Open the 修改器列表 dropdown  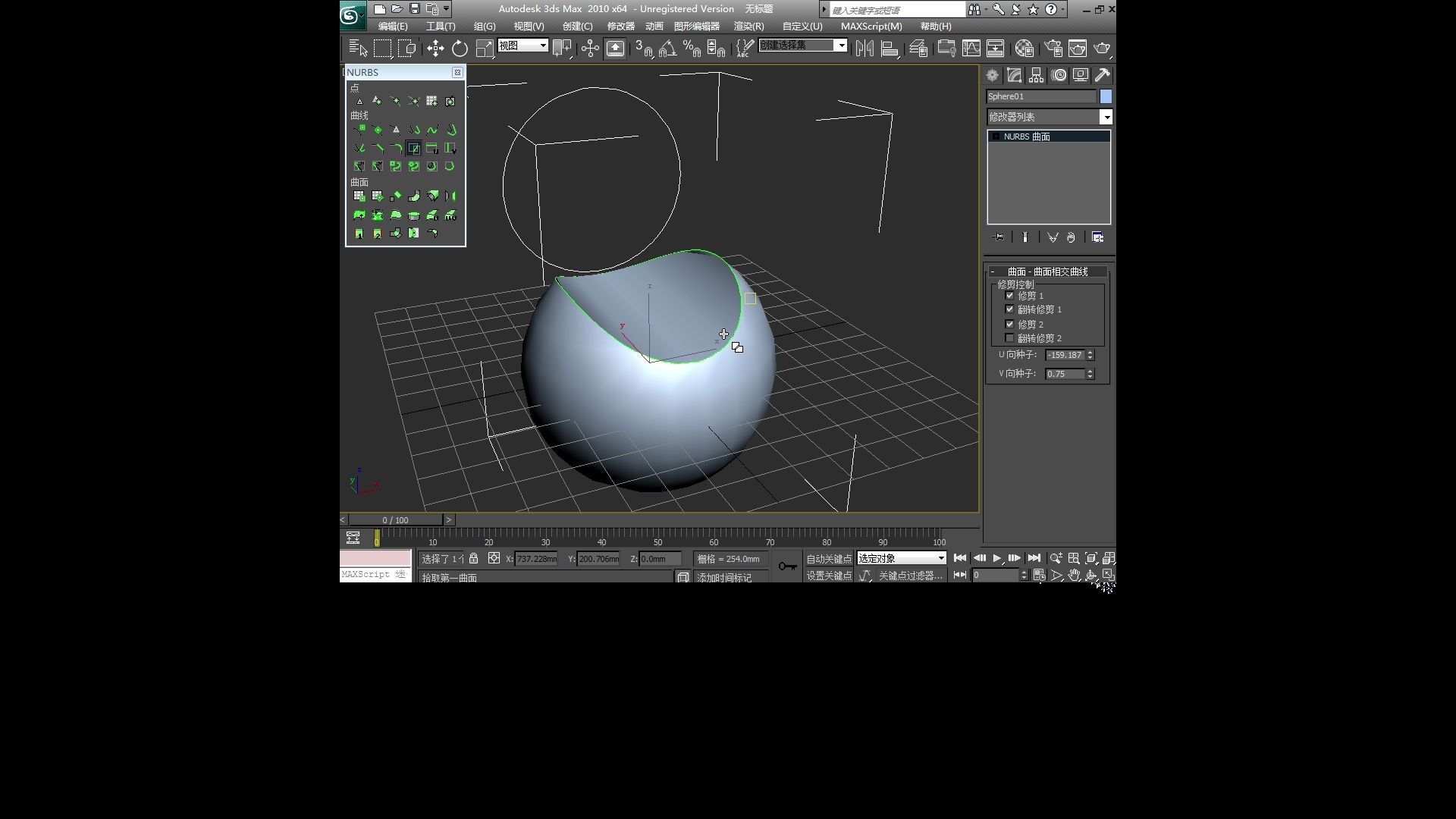1106,117
